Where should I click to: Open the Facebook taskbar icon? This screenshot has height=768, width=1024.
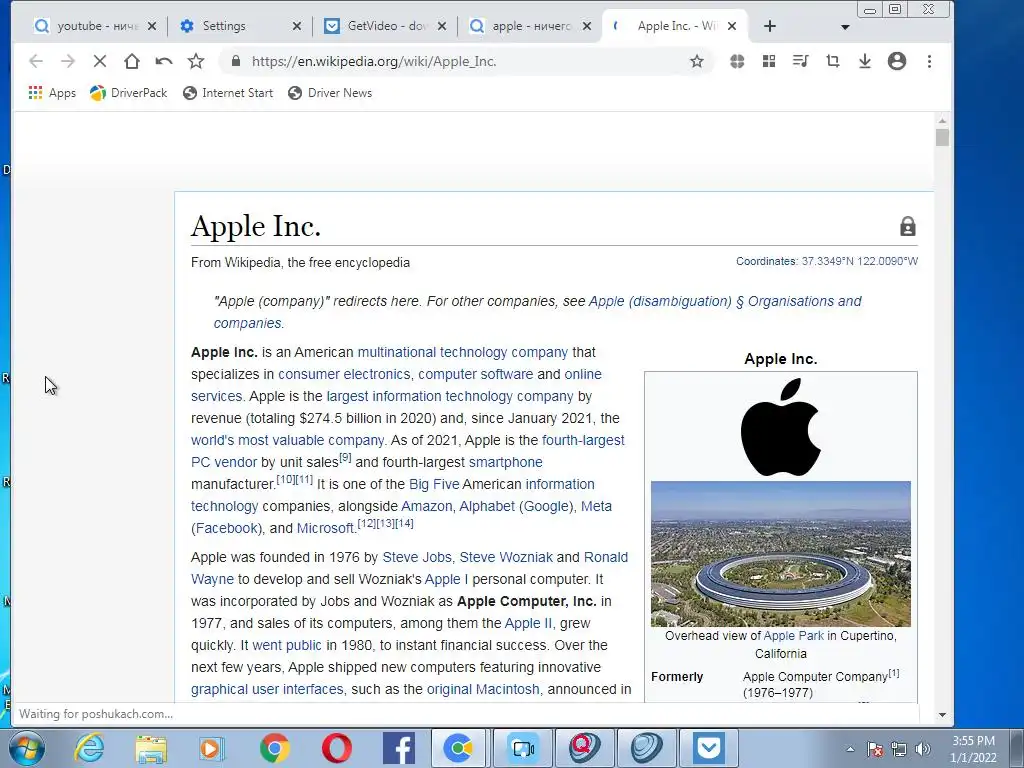pos(398,748)
